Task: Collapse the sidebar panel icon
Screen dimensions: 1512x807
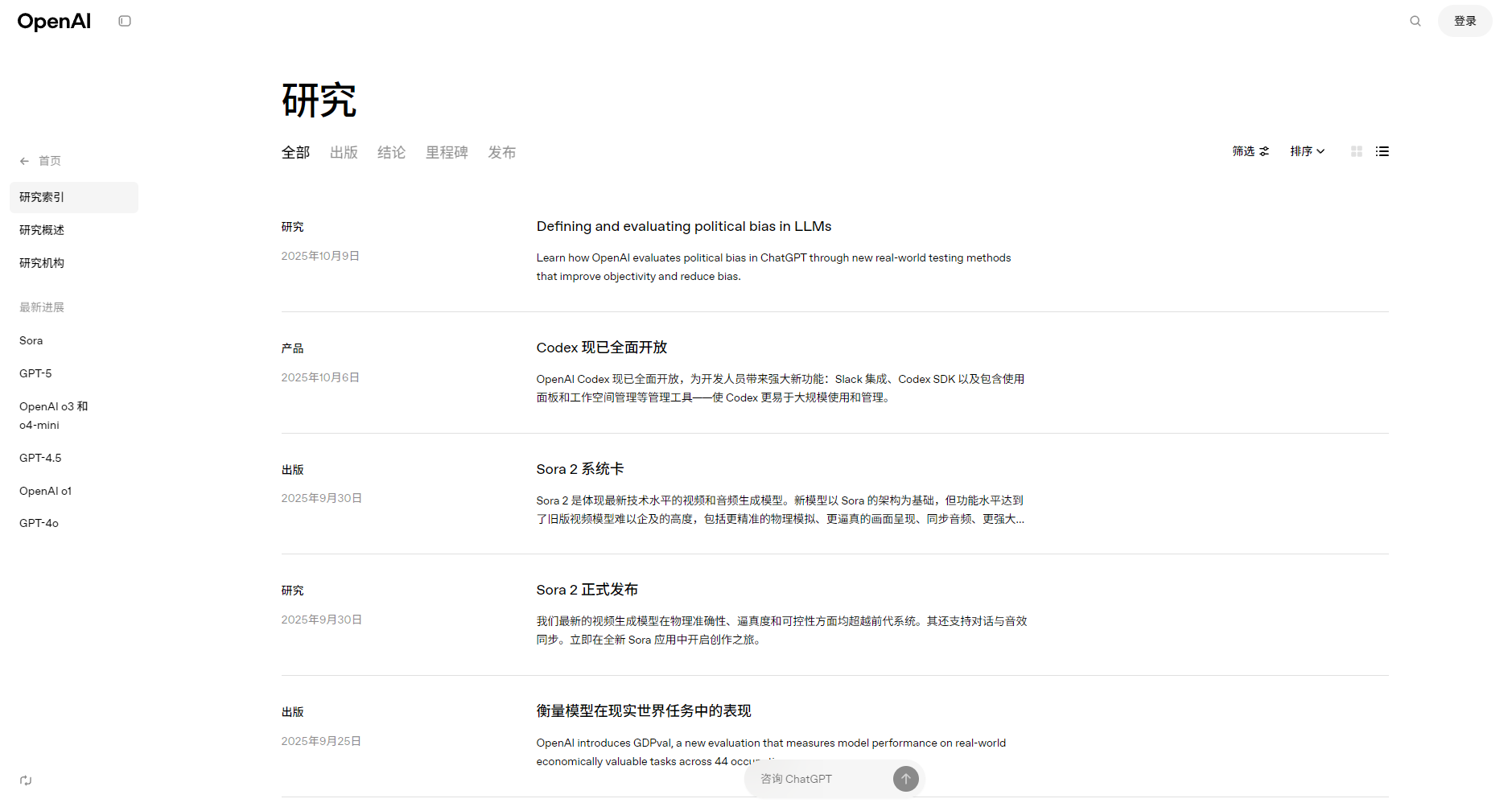Action: (125, 21)
